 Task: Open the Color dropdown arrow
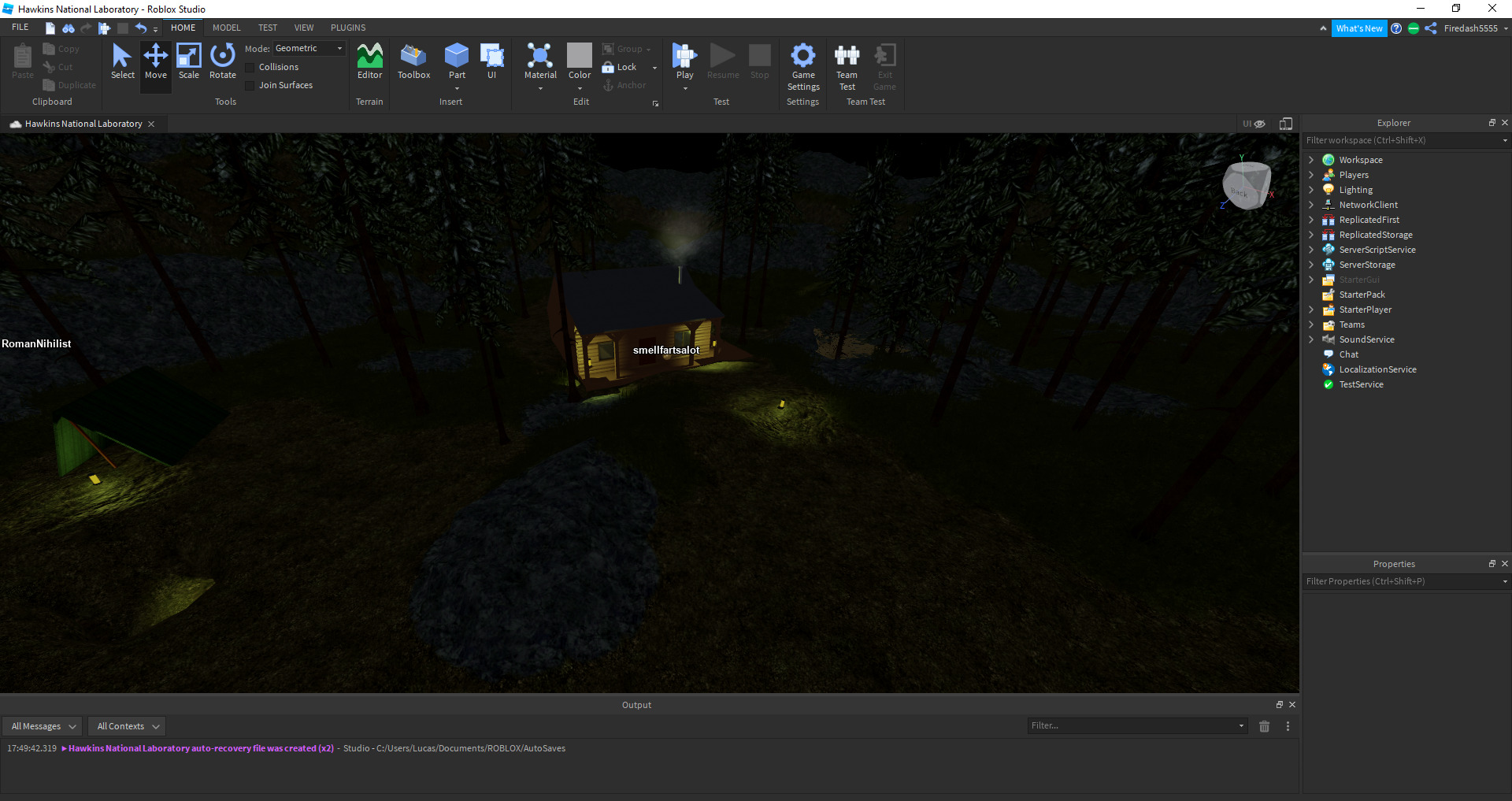580,88
